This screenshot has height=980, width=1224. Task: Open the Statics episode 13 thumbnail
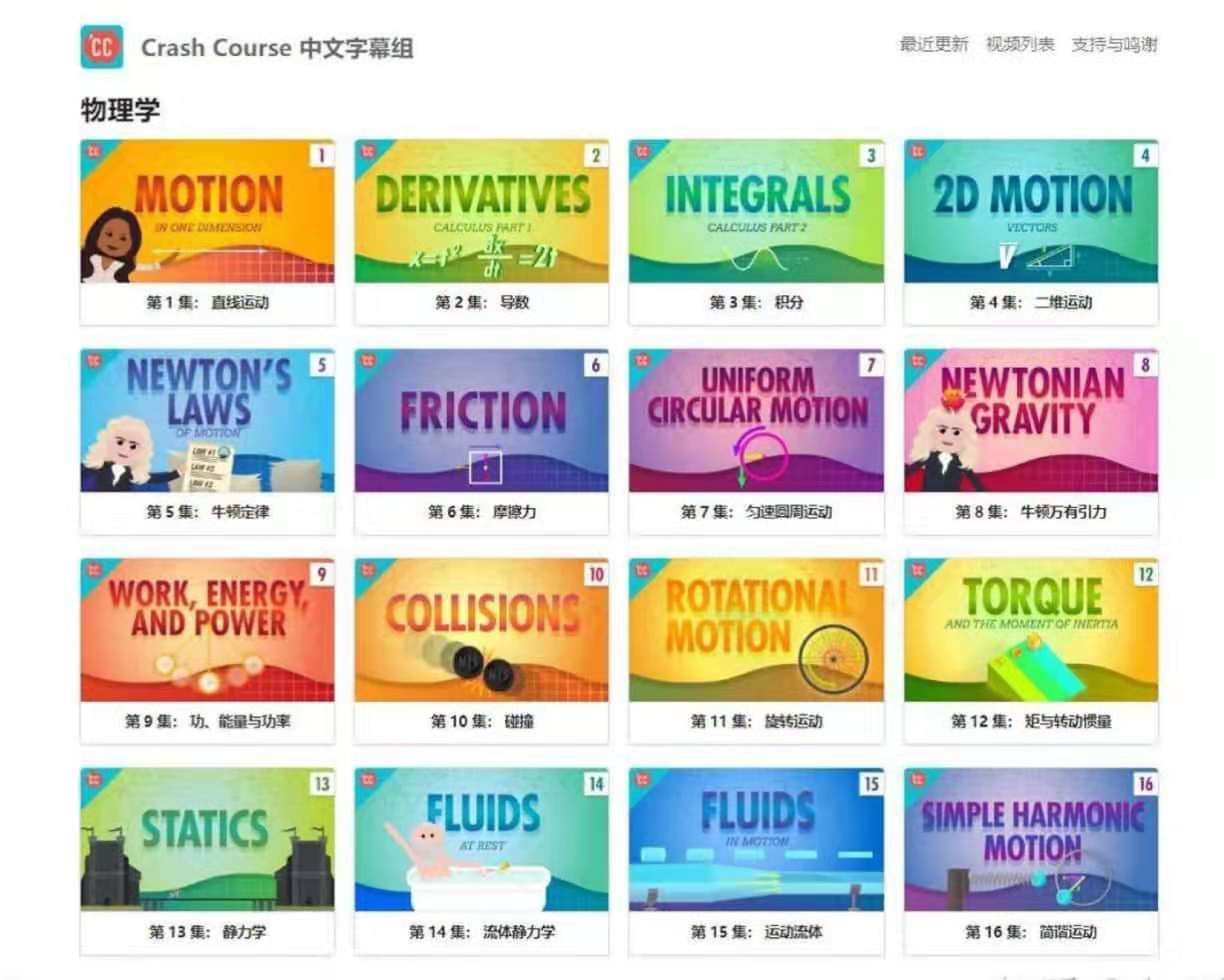[x=208, y=840]
